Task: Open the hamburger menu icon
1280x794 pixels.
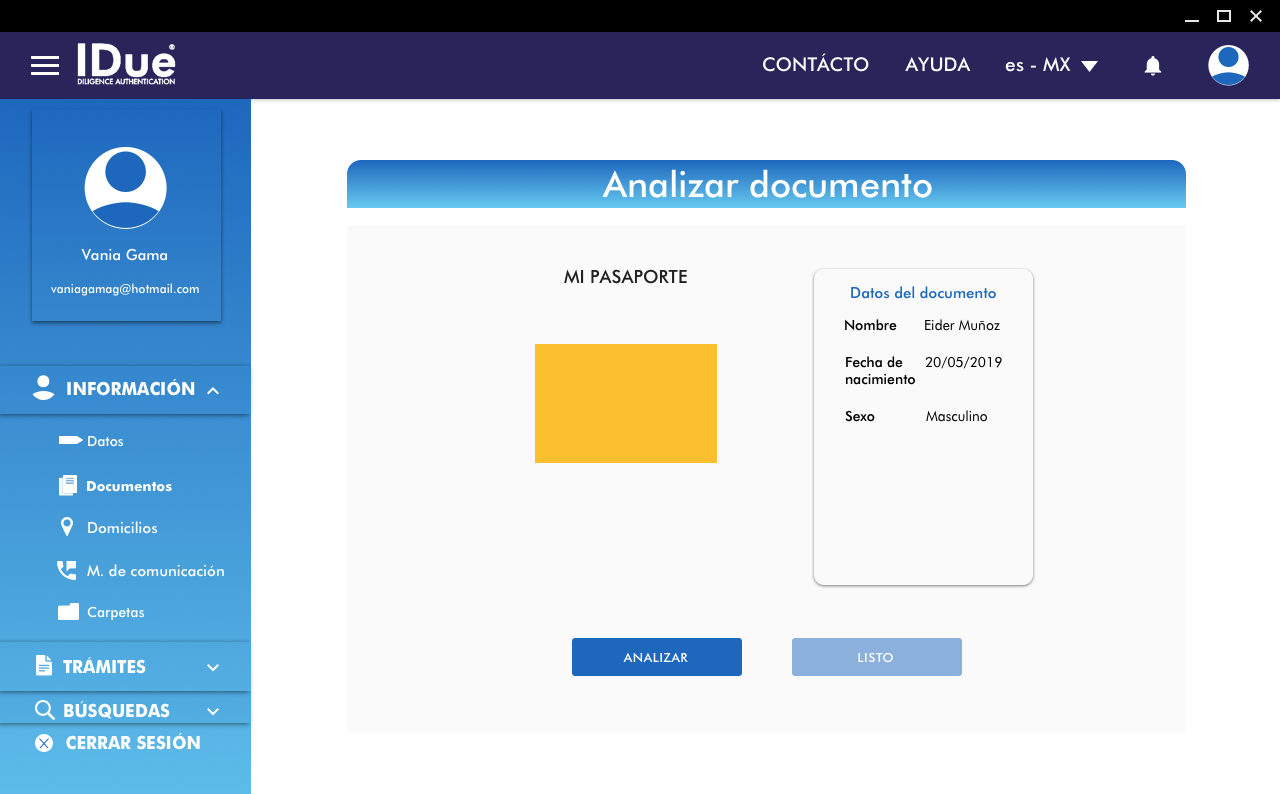Action: pyautogui.click(x=45, y=66)
